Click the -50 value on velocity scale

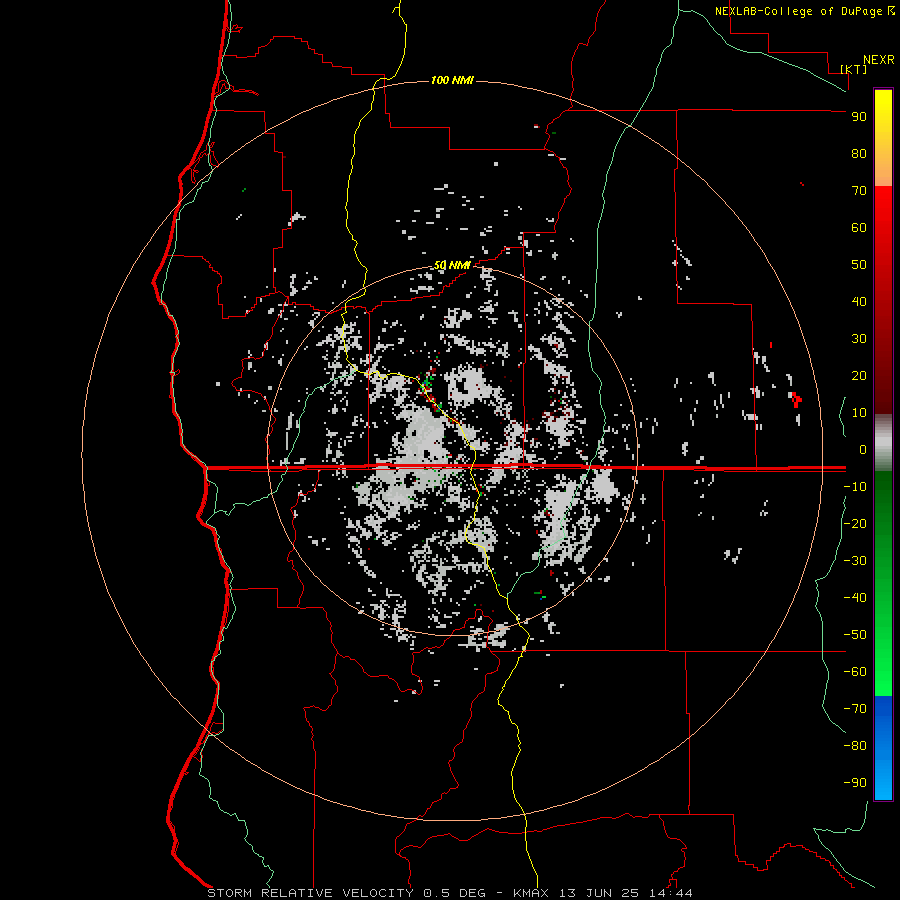pos(855,635)
